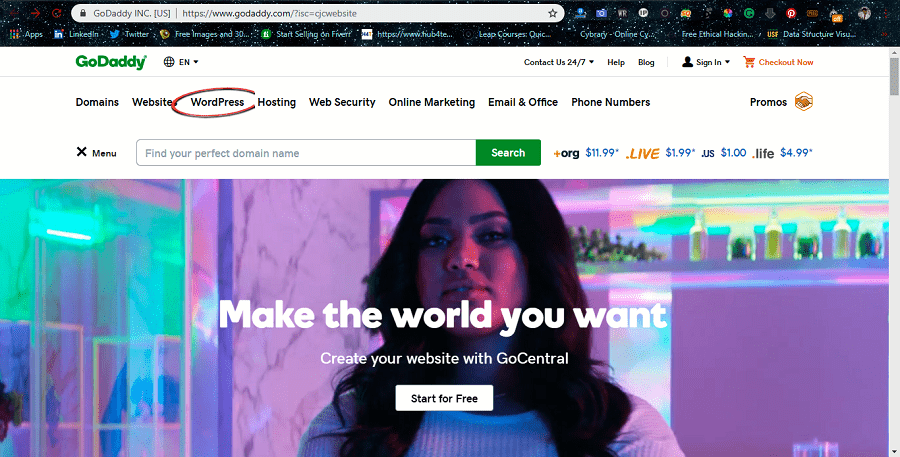Open the WordPress menu
Viewport: 900px width, 457px height.
217,102
